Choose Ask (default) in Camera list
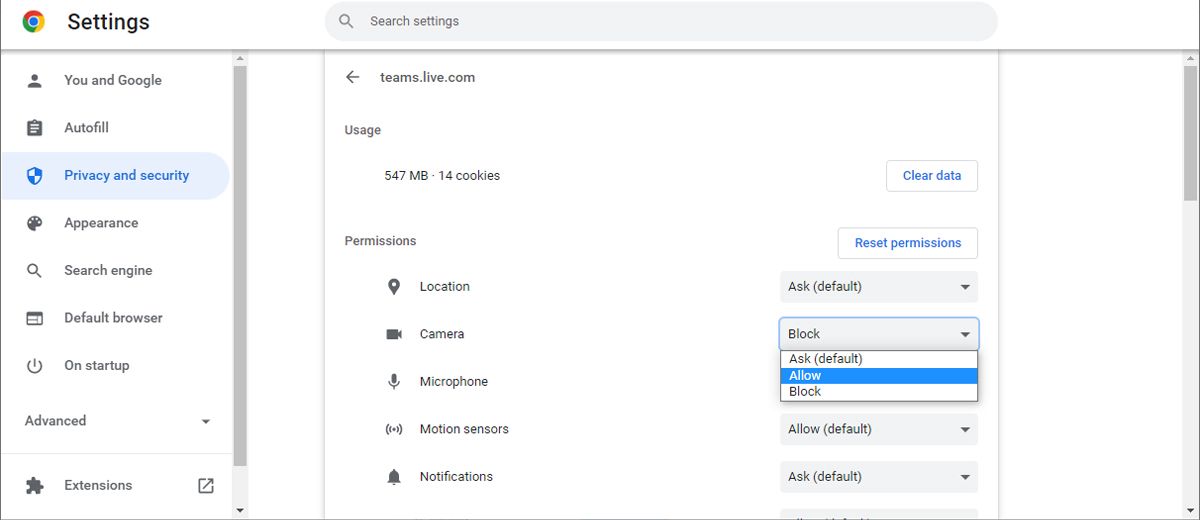 tap(879, 359)
